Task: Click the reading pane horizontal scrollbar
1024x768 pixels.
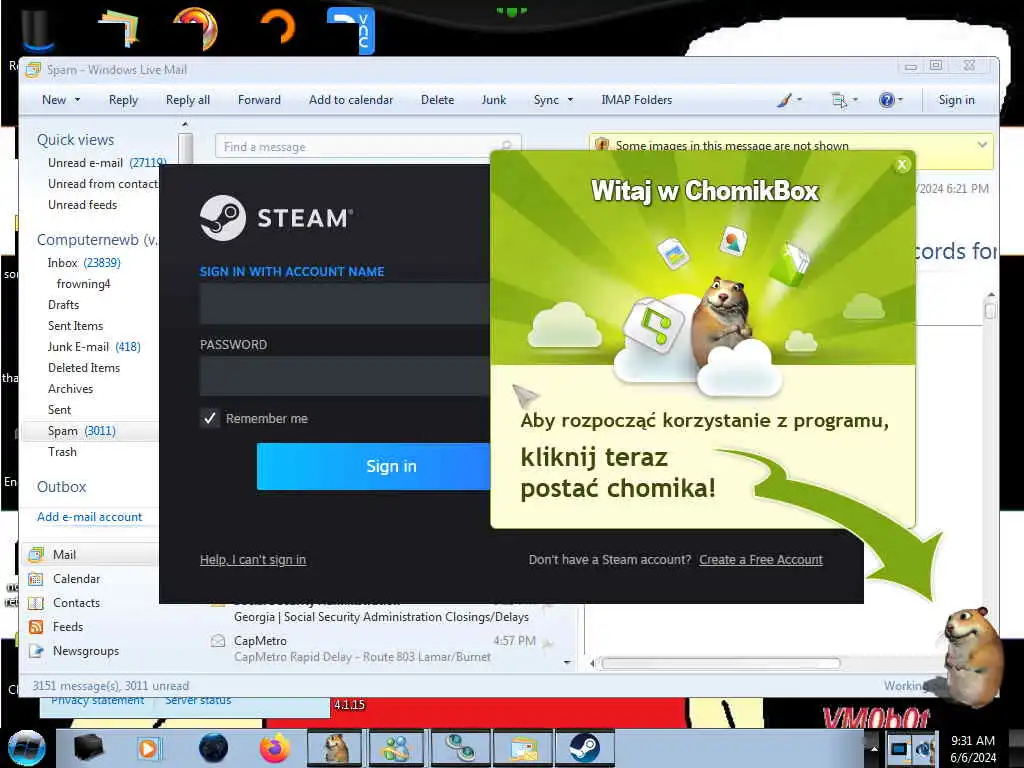Action: [x=720, y=664]
